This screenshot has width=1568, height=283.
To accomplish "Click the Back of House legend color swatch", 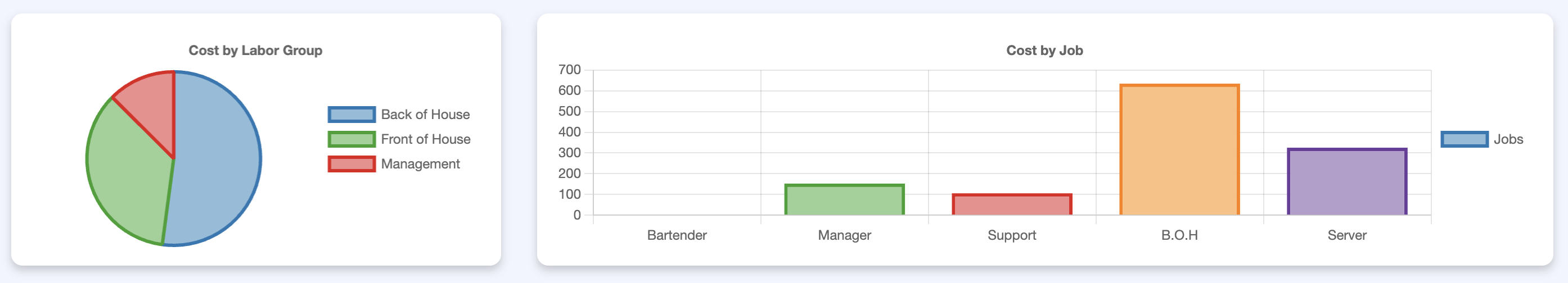I will click(351, 114).
